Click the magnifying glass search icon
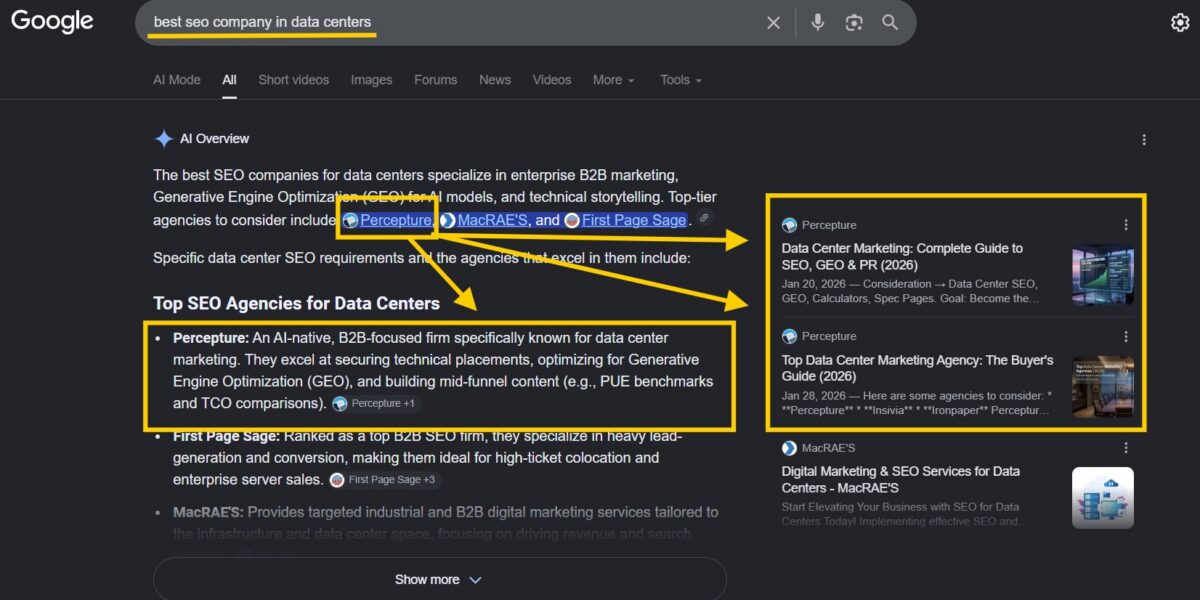The image size is (1200, 600). pyautogui.click(x=890, y=23)
